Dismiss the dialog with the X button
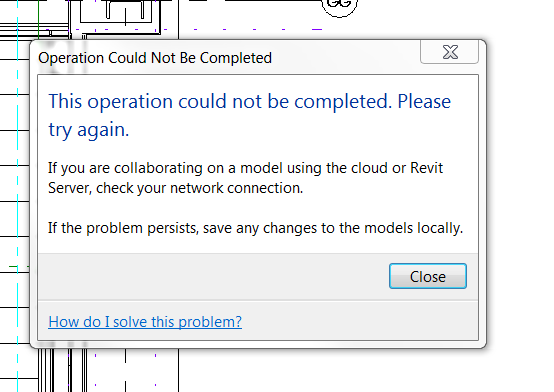Screen dimensions: 554x392 click(449, 52)
